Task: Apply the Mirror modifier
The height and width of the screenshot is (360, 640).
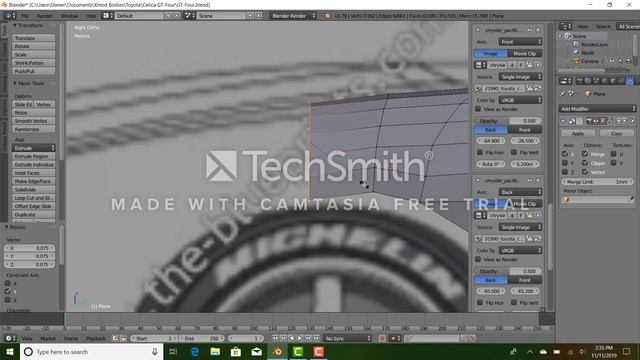Action: point(578,133)
